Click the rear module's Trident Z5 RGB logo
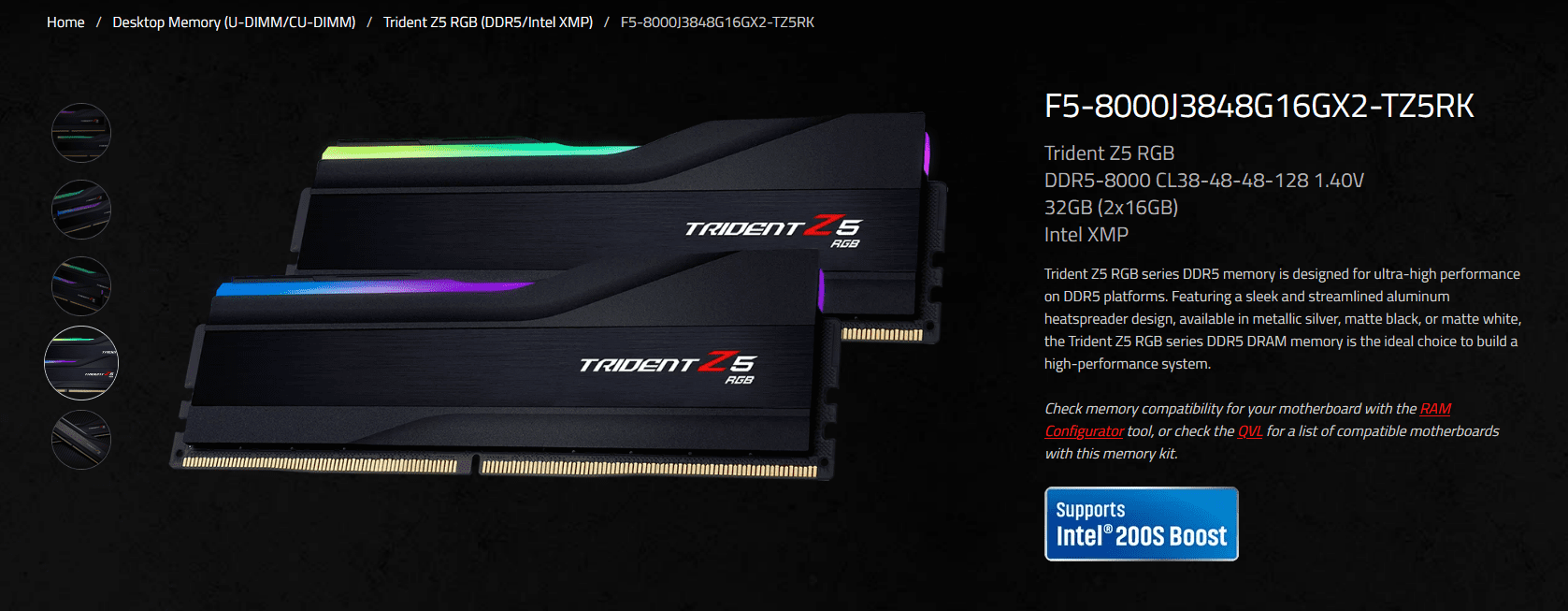 pos(773,231)
